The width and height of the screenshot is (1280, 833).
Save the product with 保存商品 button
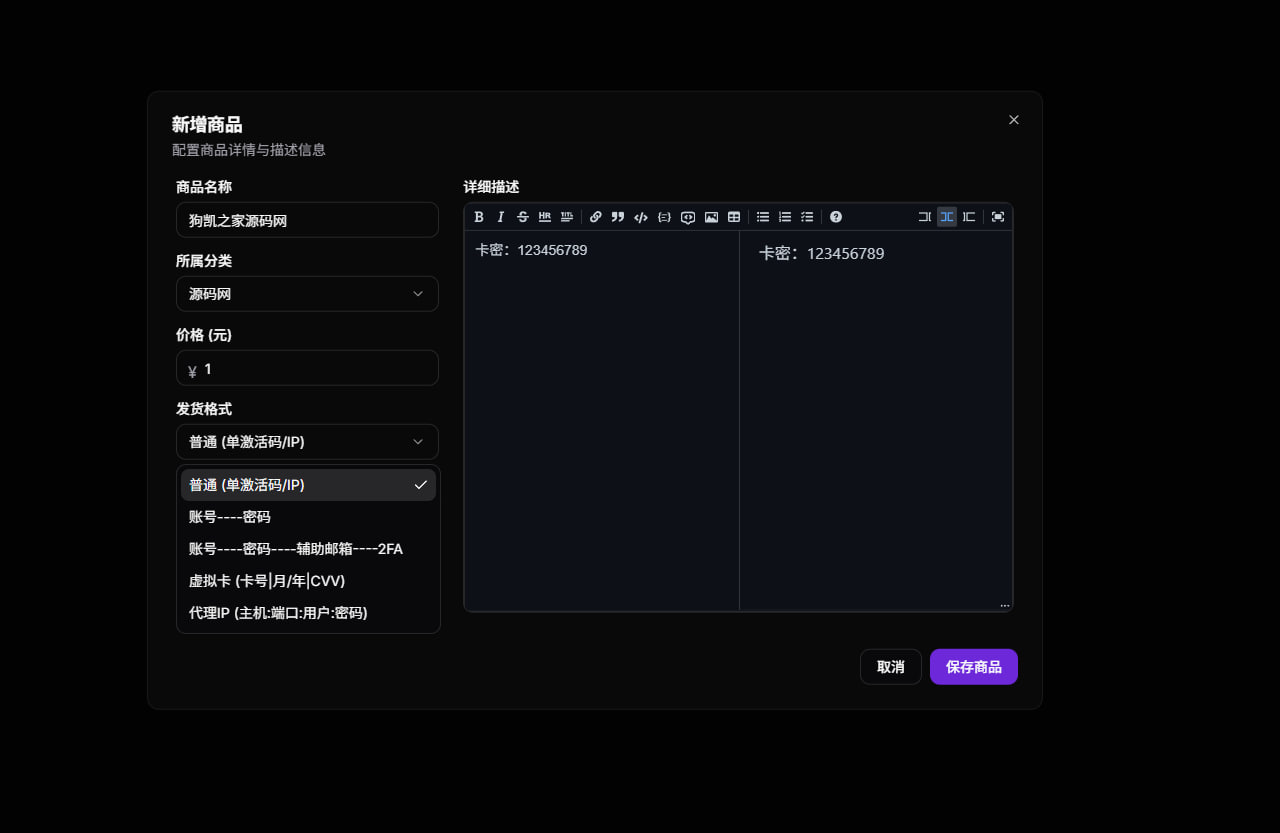pos(973,666)
